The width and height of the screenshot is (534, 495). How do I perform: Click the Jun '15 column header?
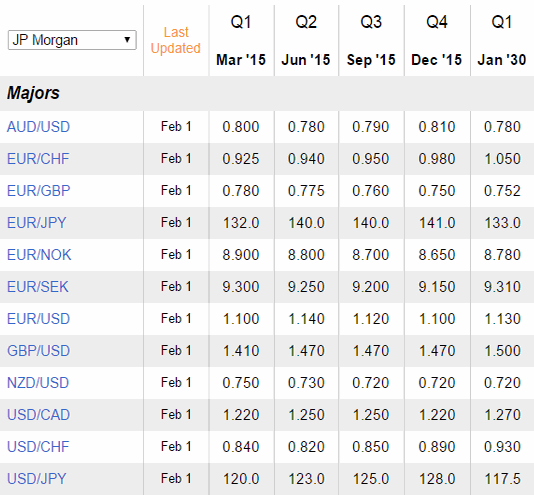pos(306,60)
